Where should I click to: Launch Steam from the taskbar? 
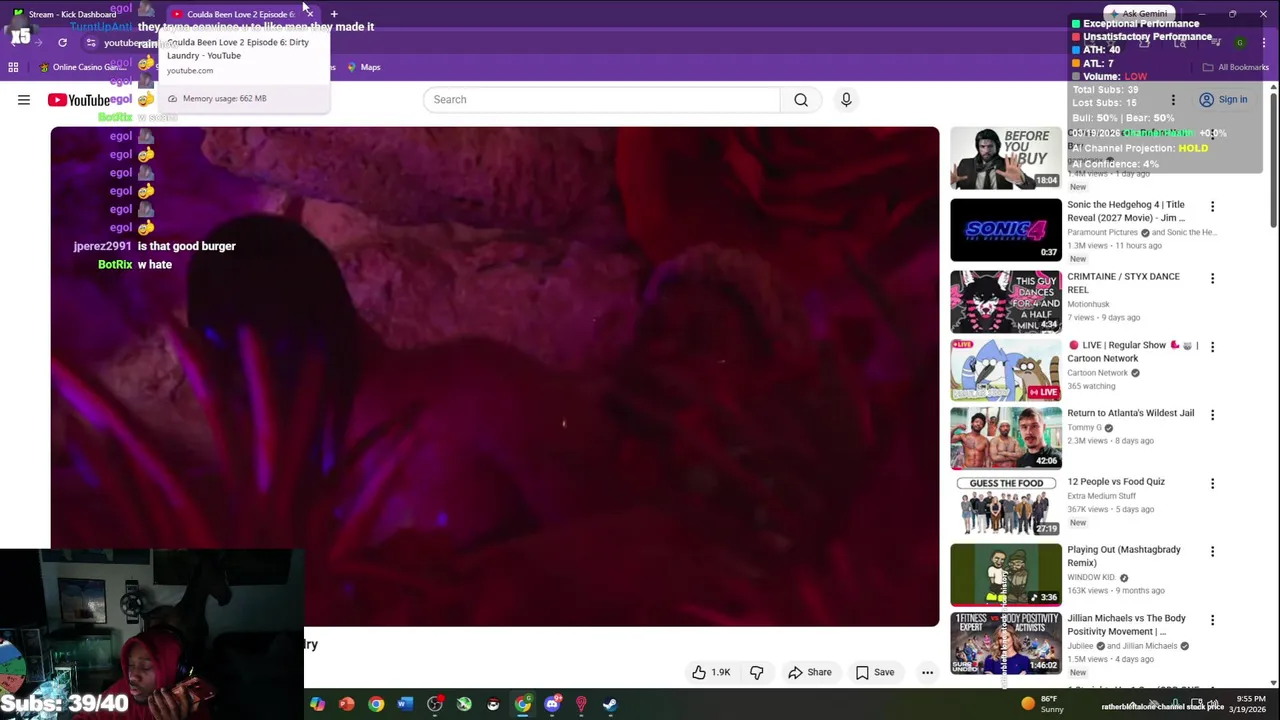point(610,704)
